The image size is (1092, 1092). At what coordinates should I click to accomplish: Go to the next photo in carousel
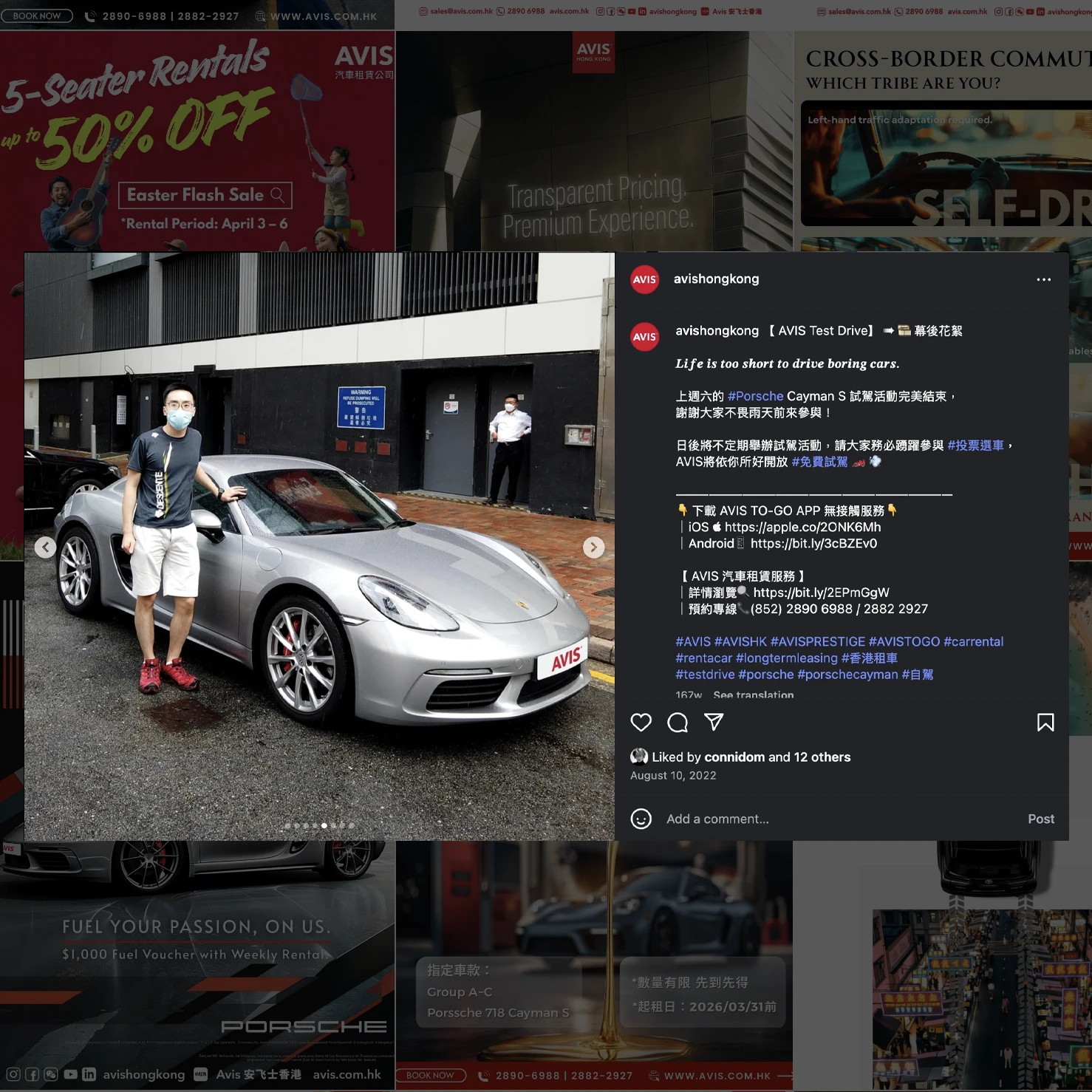[593, 547]
